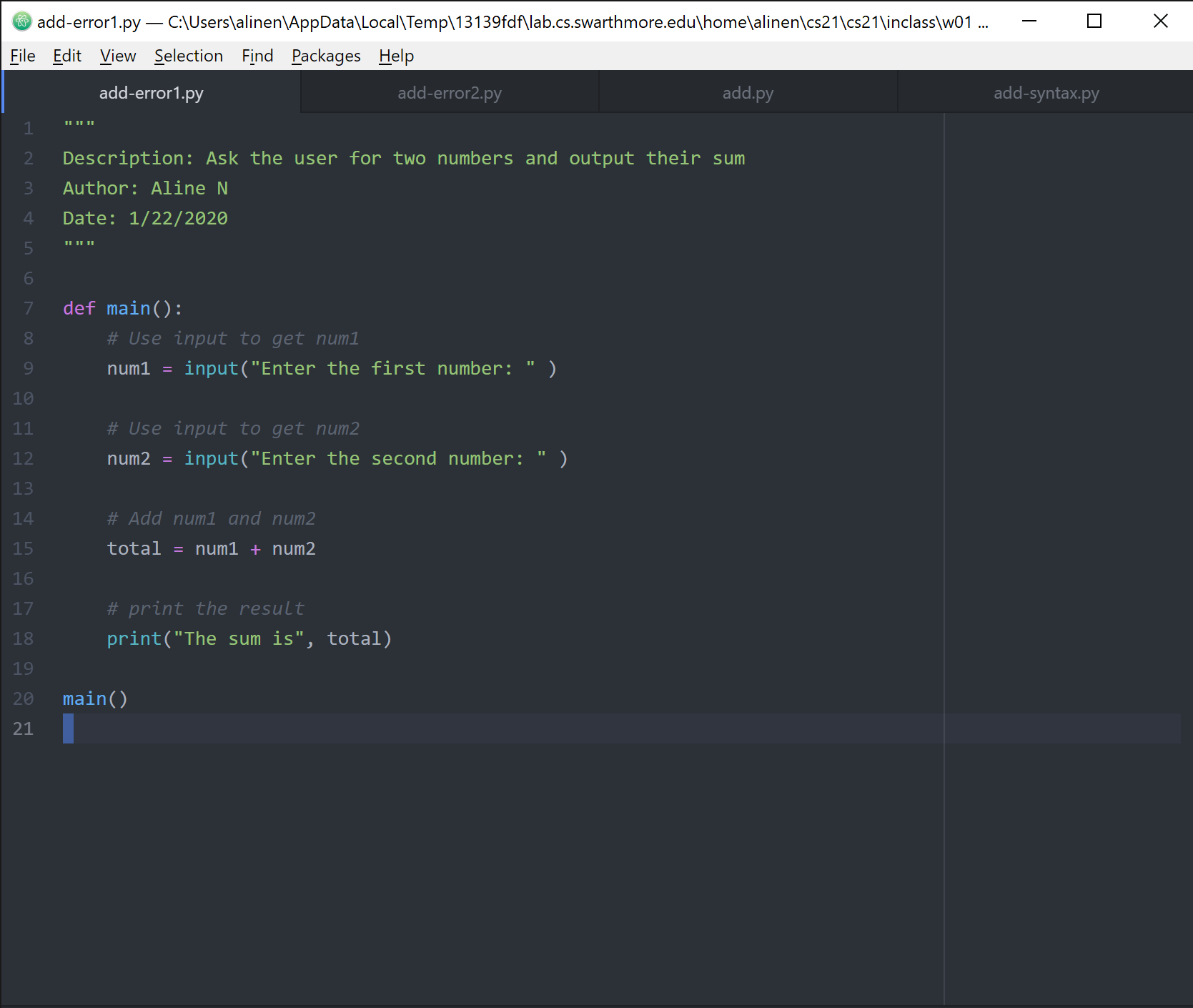Switch to the add.py tab

[748, 93]
